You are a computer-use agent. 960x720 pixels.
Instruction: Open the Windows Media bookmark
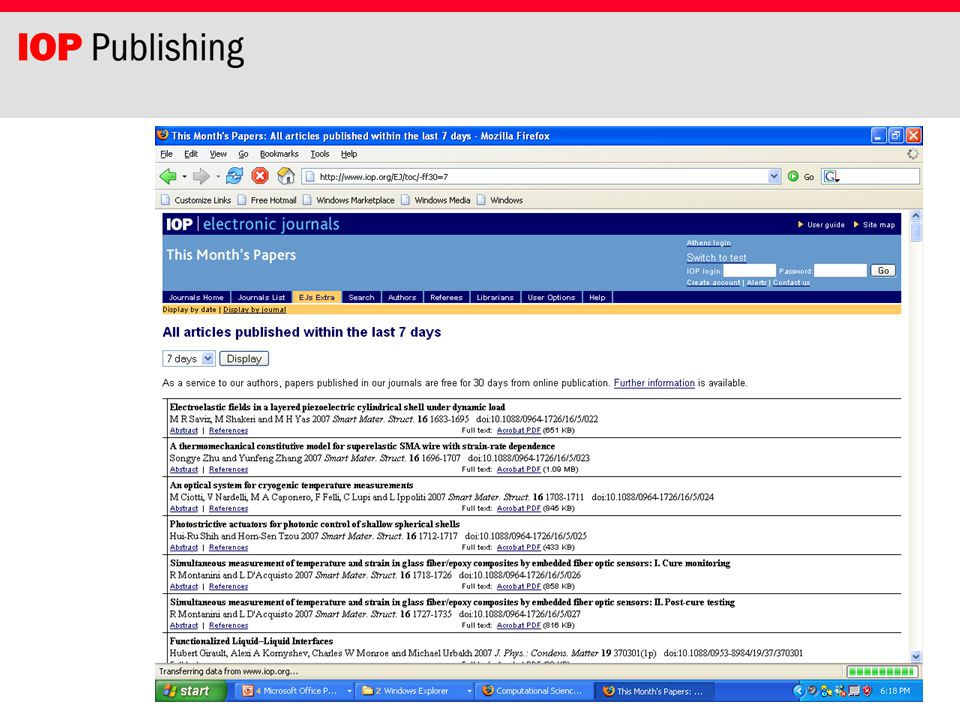pos(436,200)
